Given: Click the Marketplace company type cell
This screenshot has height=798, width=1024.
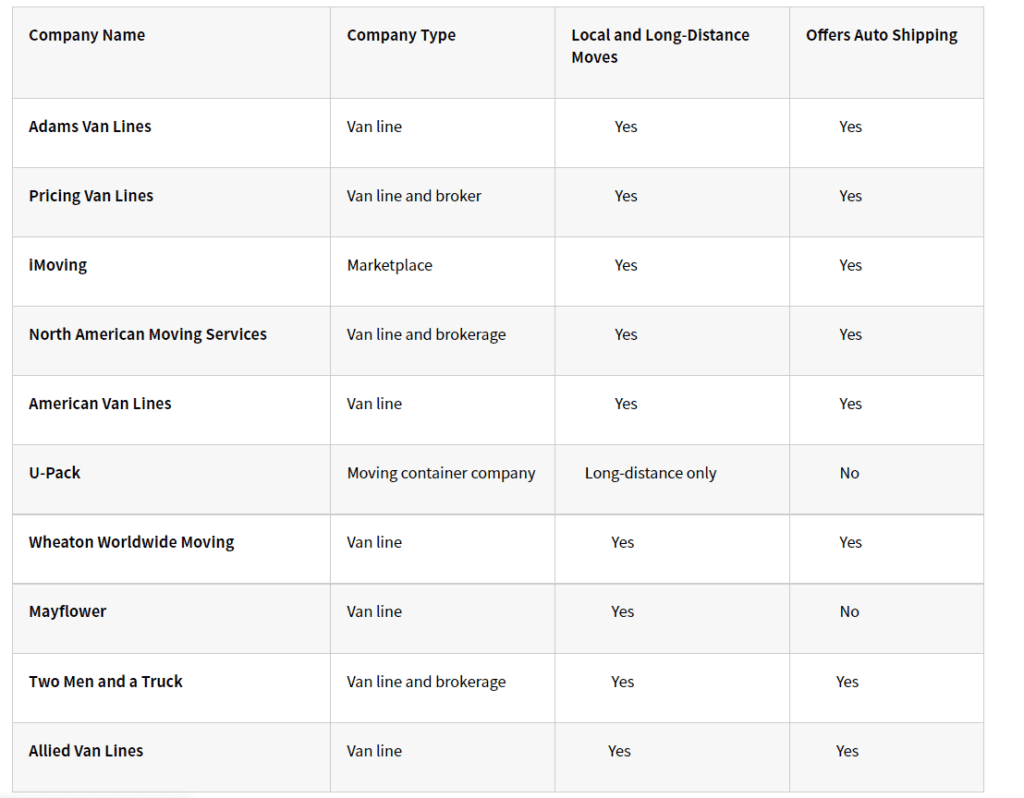Looking at the screenshot, I should click(389, 265).
